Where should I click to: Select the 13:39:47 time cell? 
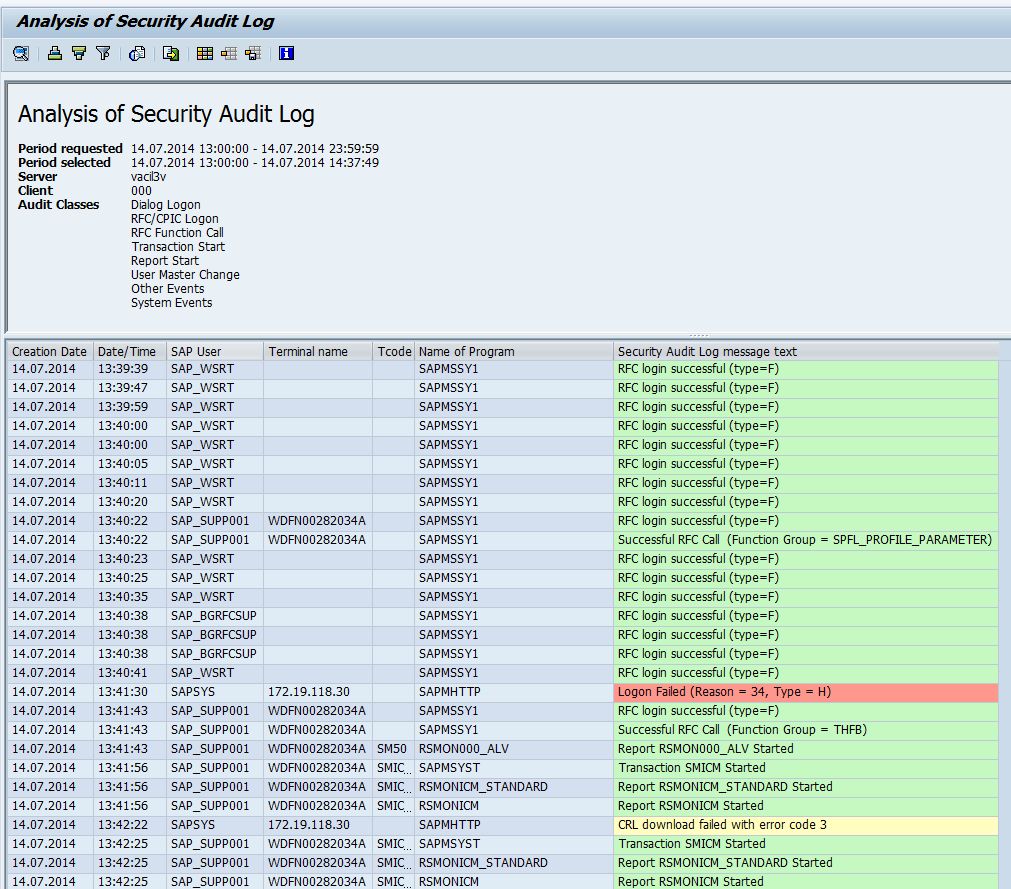click(x=130, y=388)
